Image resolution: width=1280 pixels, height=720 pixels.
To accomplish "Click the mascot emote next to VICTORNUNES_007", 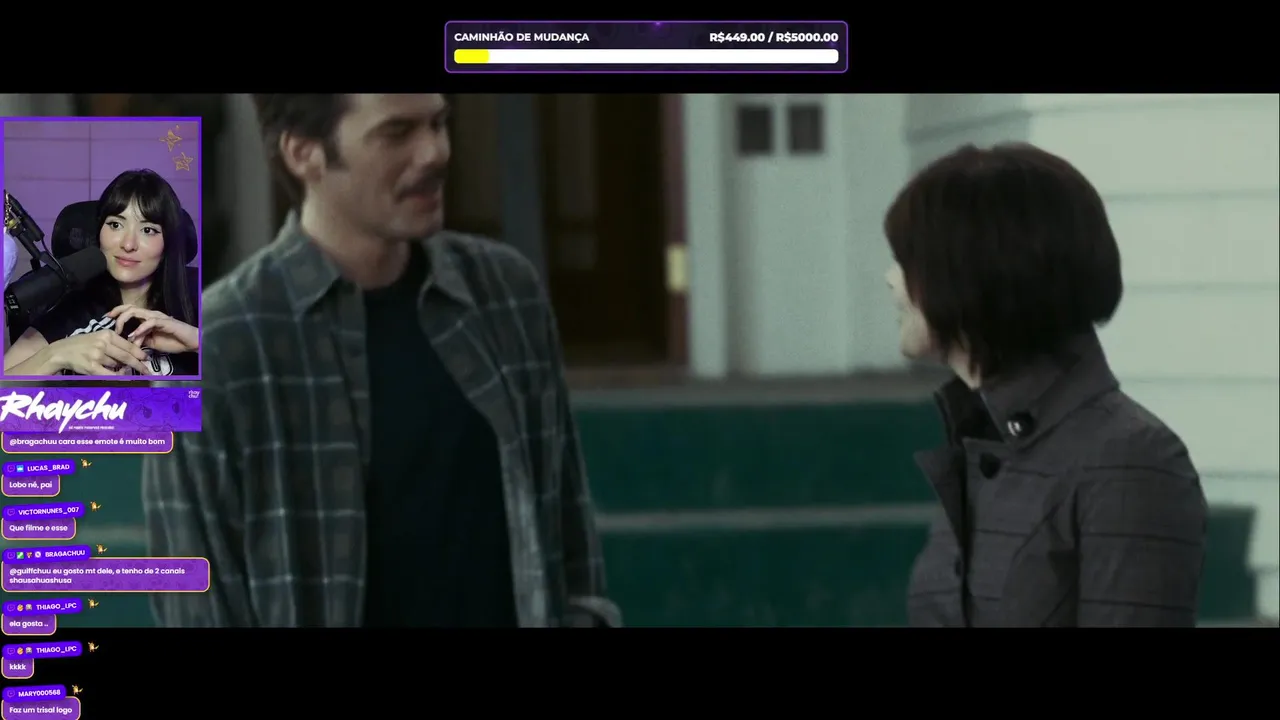I will click(x=95, y=506).
